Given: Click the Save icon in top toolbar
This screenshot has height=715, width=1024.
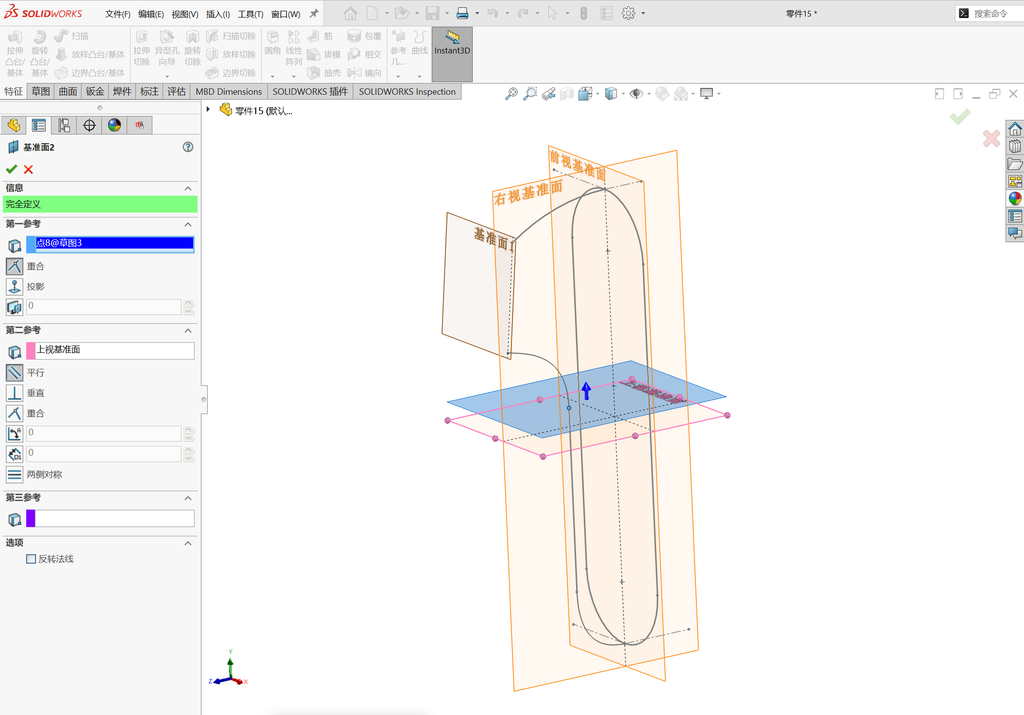Looking at the screenshot, I should pyautogui.click(x=432, y=13).
